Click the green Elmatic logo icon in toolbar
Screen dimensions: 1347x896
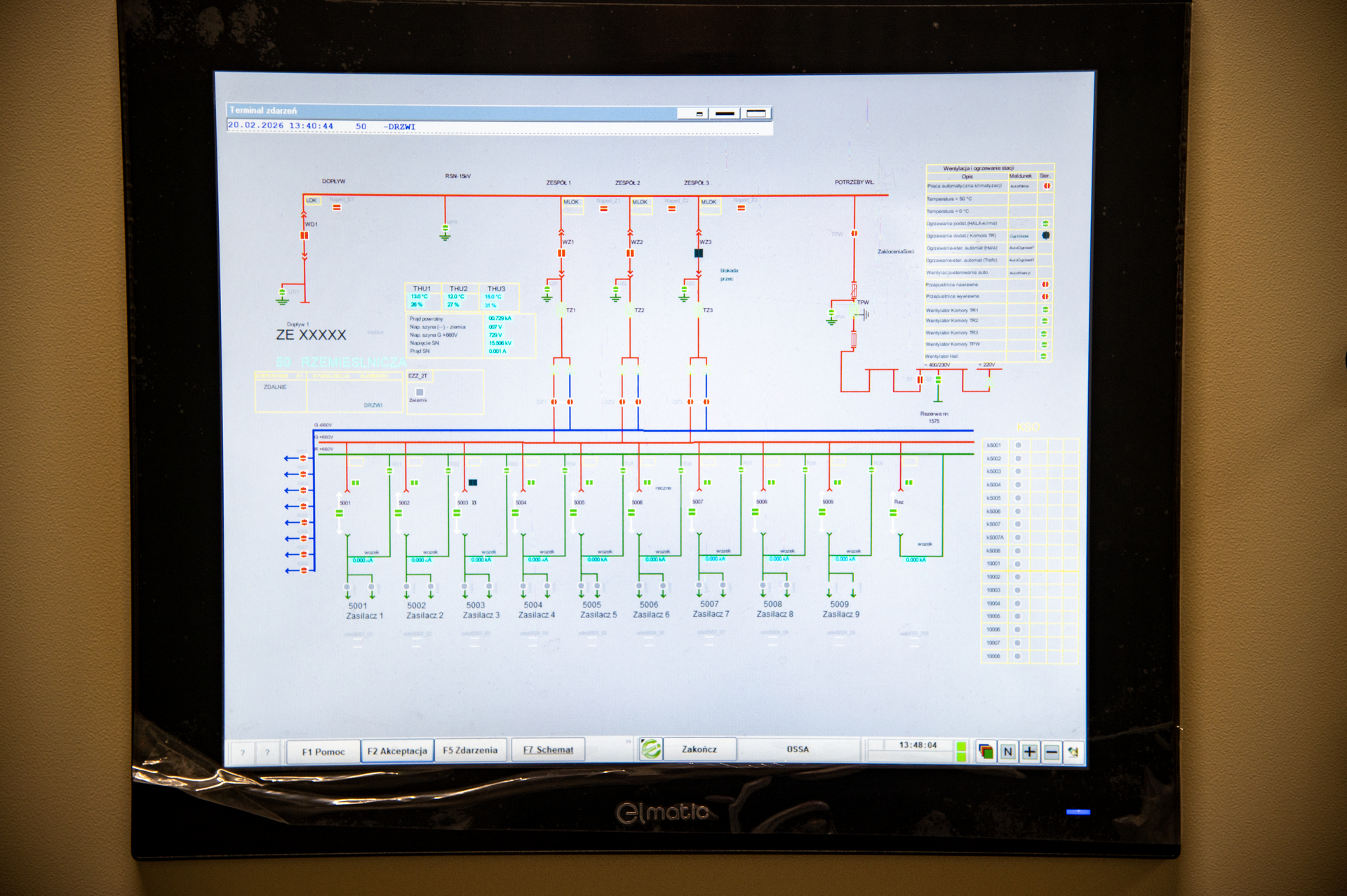point(651,749)
